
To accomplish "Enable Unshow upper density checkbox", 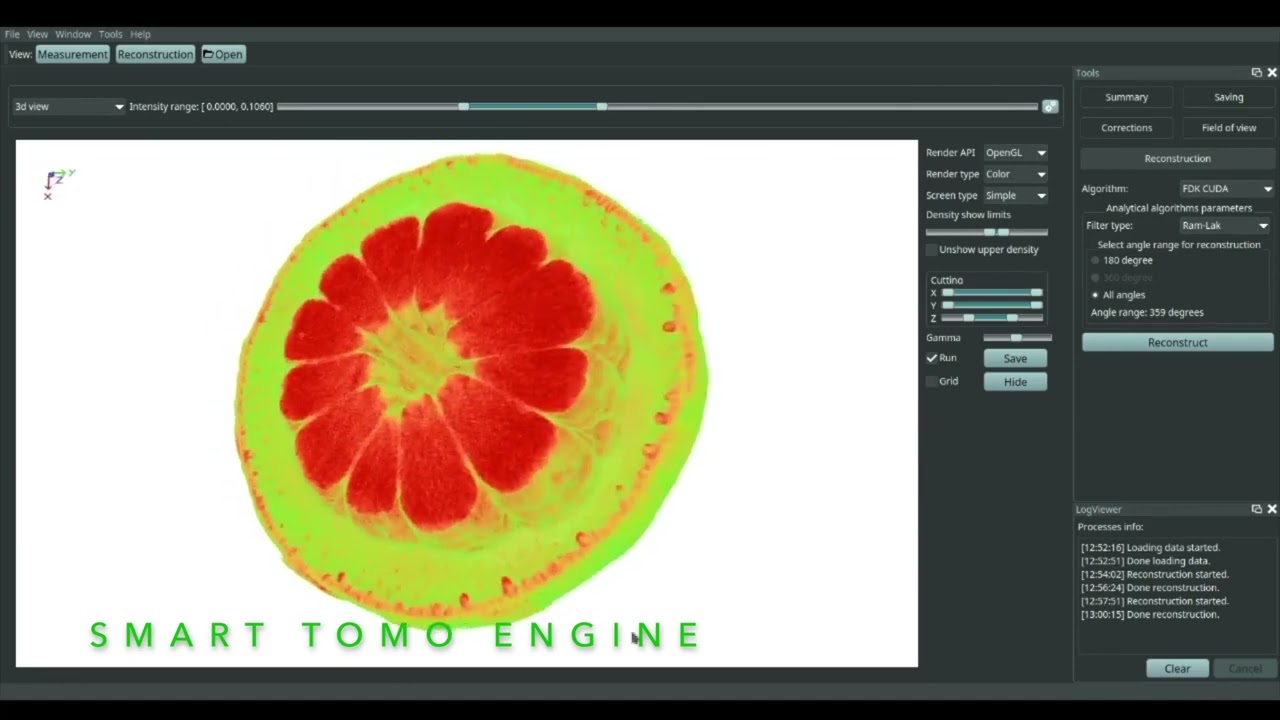I will pyautogui.click(x=932, y=250).
